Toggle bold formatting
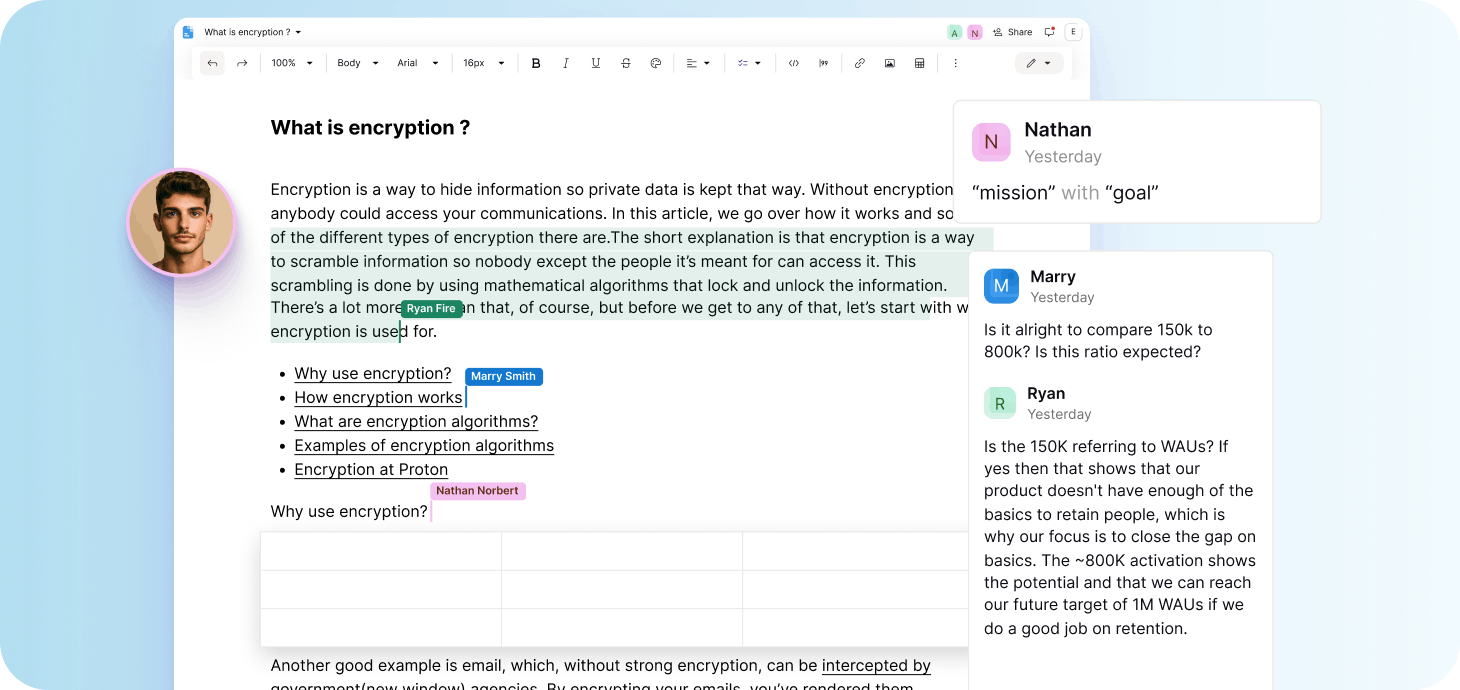 click(x=536, y=63)
